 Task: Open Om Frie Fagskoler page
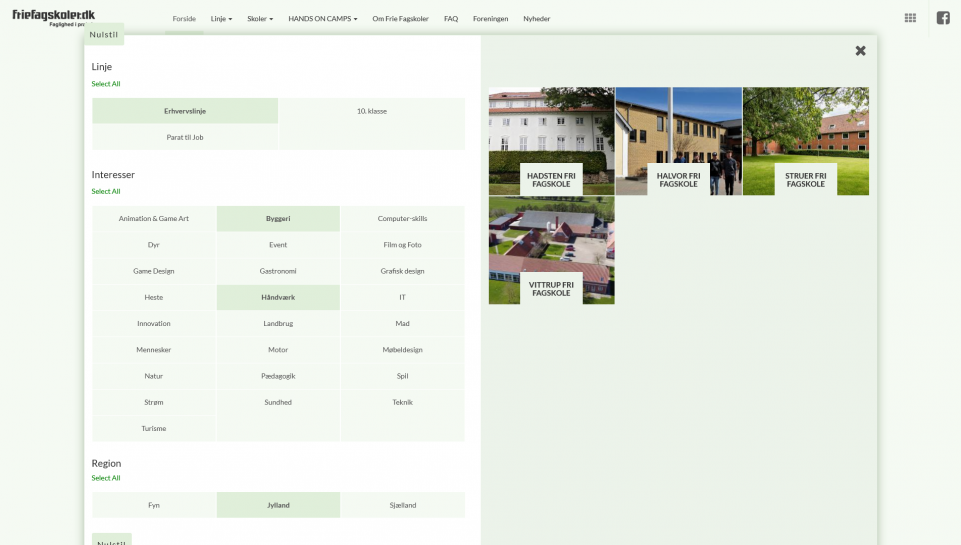pos(400,19)
